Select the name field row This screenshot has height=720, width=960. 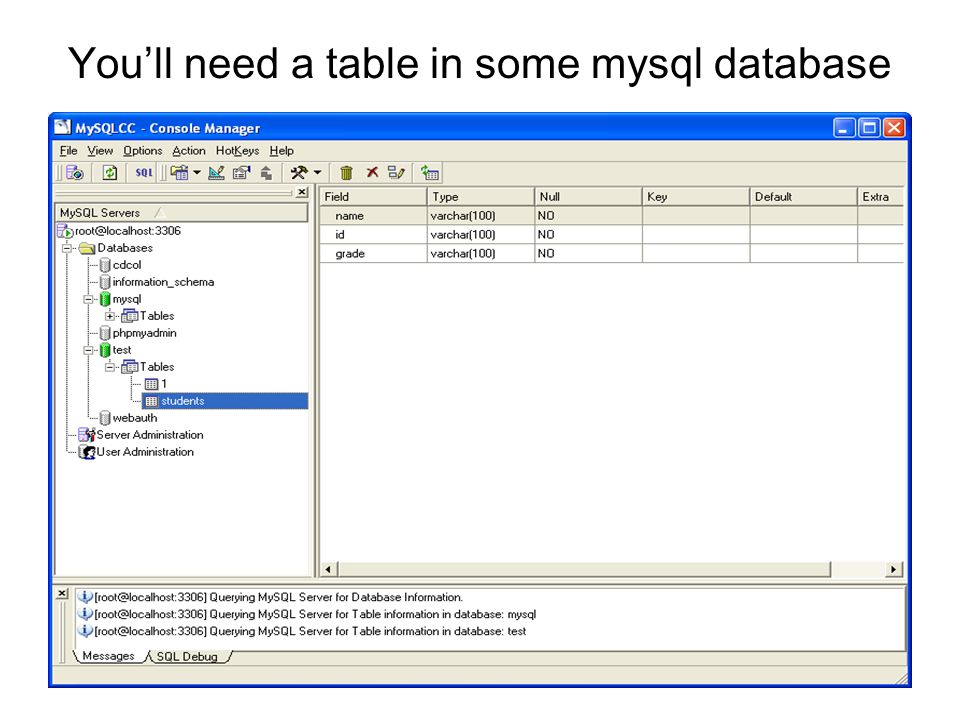coord(612,216)
